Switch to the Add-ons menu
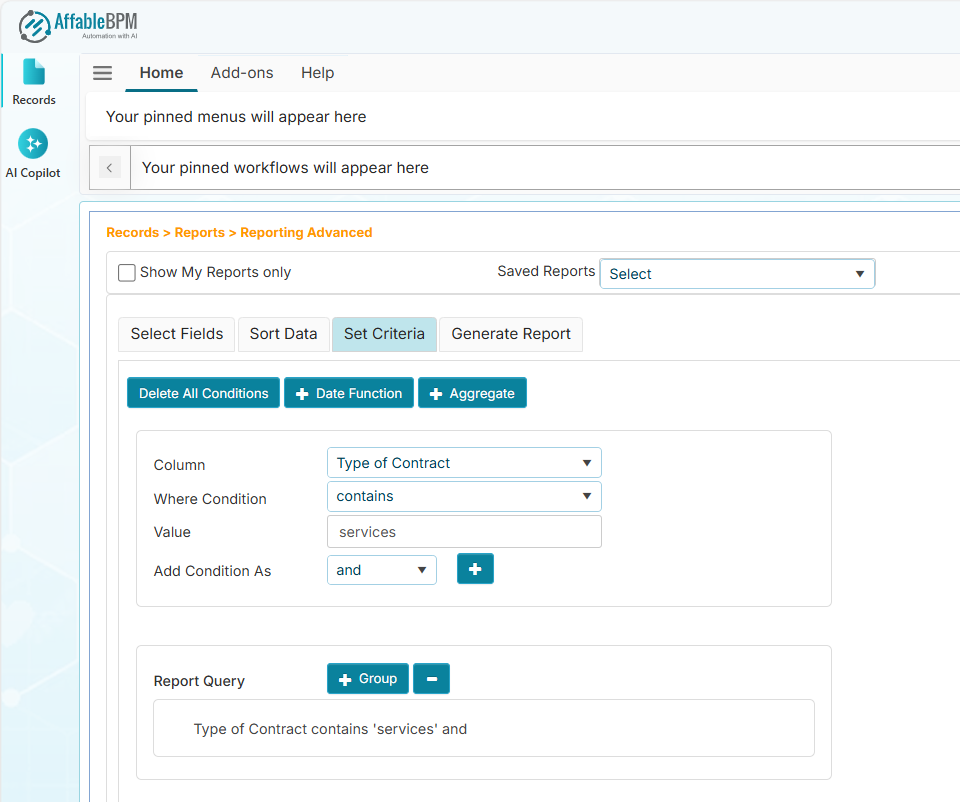The image size is (960, 802). click(242, 72)
